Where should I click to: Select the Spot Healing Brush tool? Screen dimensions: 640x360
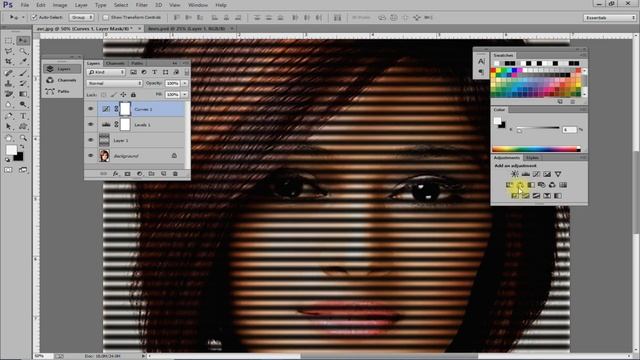click(x=9, y=73)
